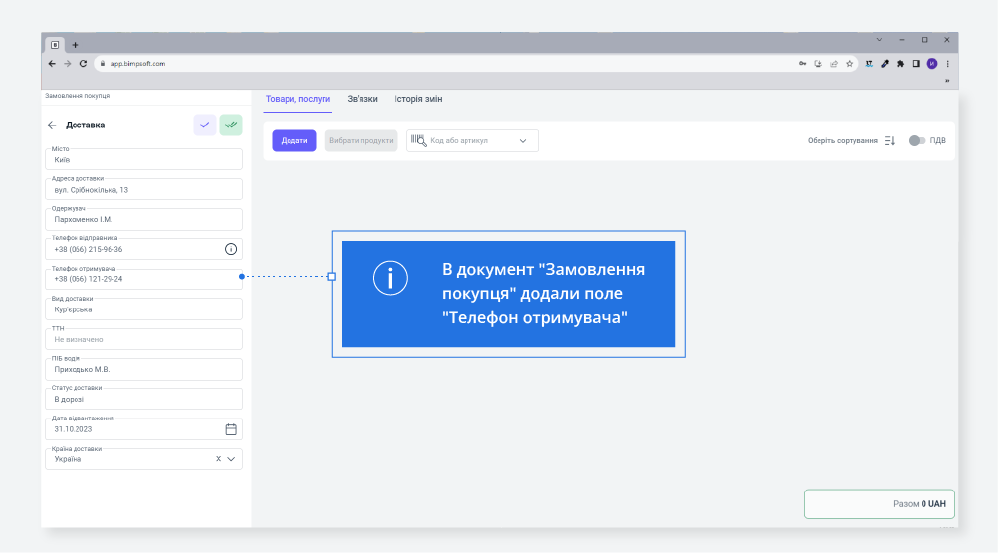Viewport: 1000px width, 554px height.
Task: Toggle the ПДВ switch
Action: click(916, 141)
